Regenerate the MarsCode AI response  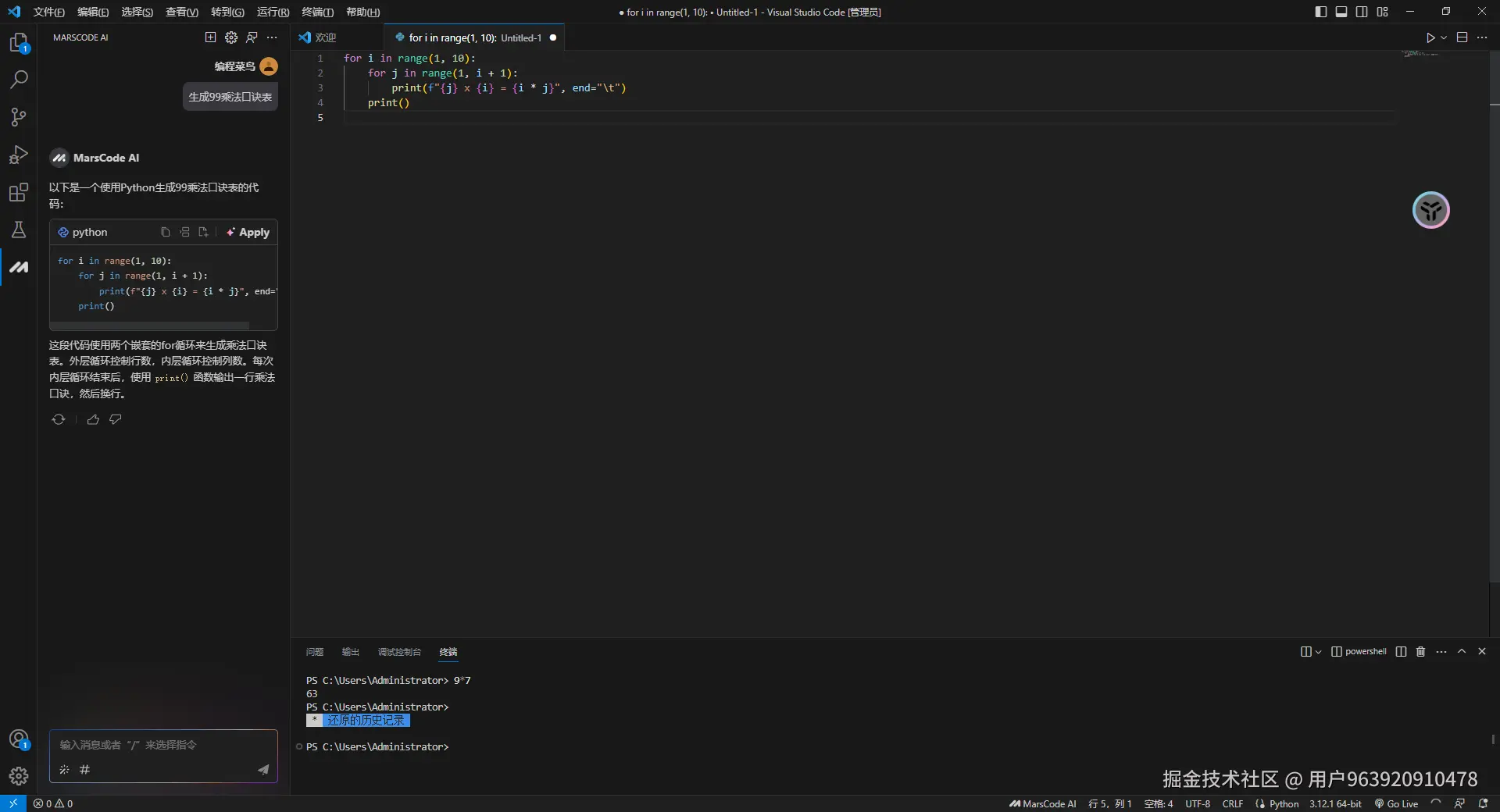click(x=59, y=419)
